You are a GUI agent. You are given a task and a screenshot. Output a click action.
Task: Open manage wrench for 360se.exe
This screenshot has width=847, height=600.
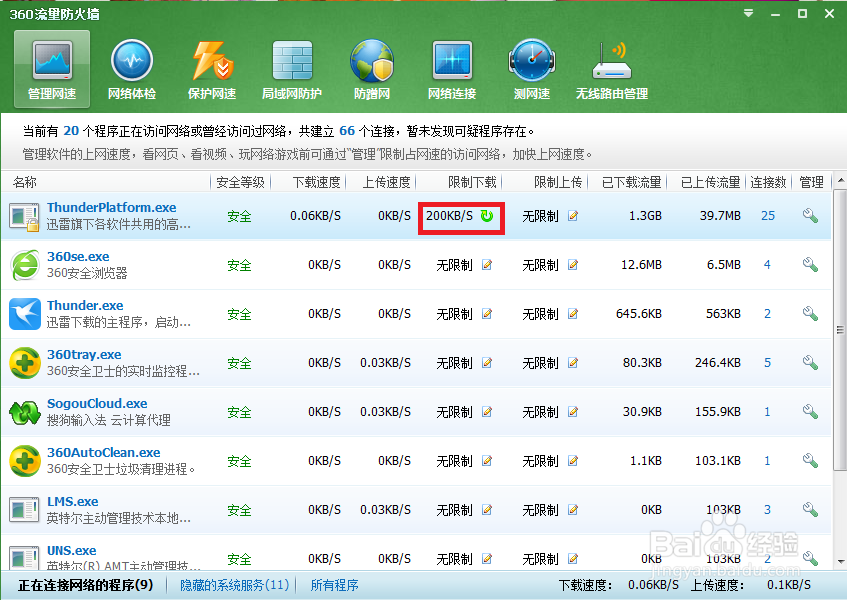810,265
